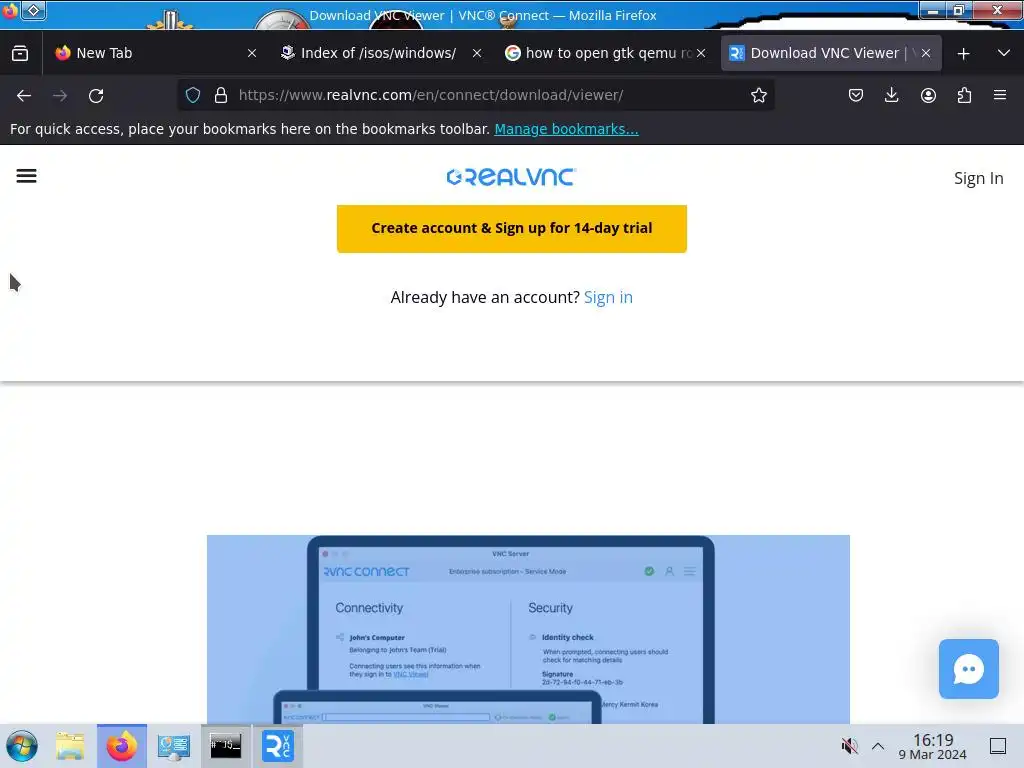Open the tracking protection shield icon
This screenshot has height=768, width=1024.
pos(193,95)
